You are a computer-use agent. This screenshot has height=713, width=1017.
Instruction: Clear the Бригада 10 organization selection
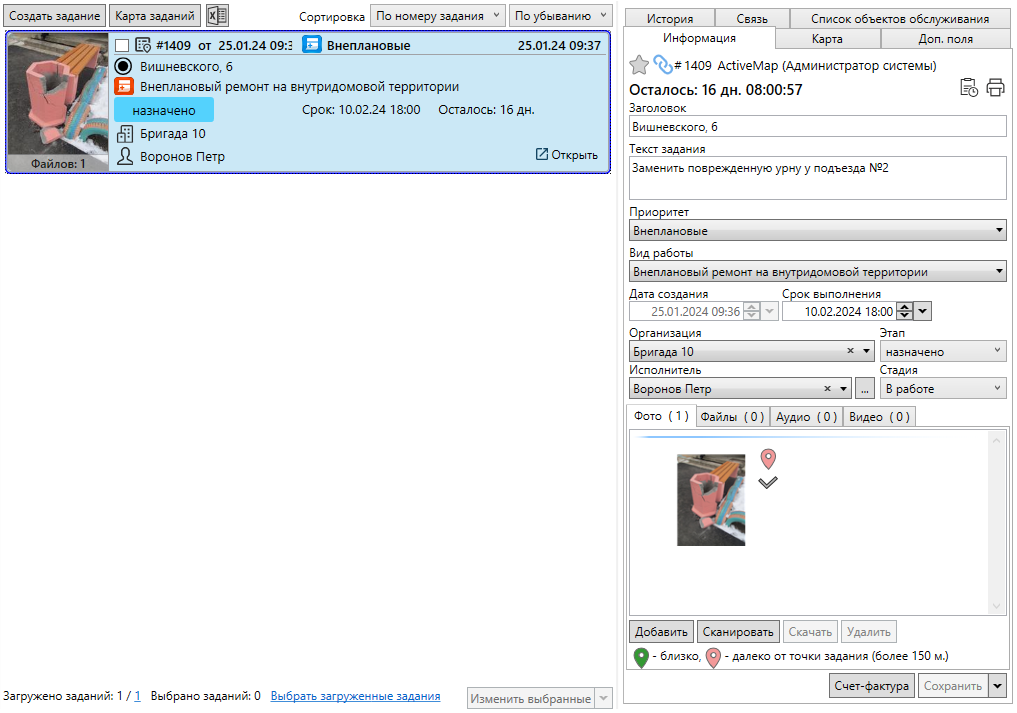pos(850,352)
